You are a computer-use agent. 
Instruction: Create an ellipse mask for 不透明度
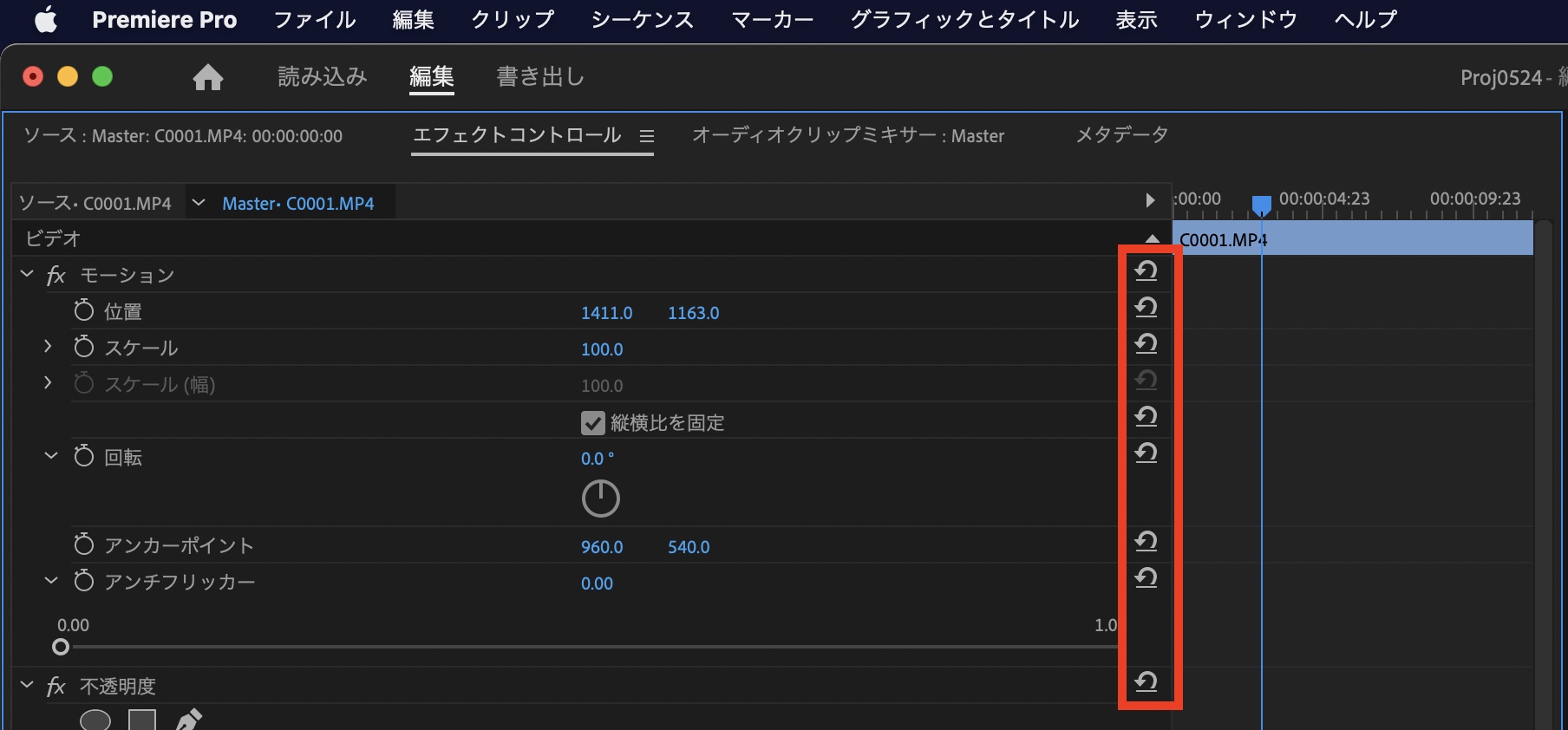pos(95,720)
